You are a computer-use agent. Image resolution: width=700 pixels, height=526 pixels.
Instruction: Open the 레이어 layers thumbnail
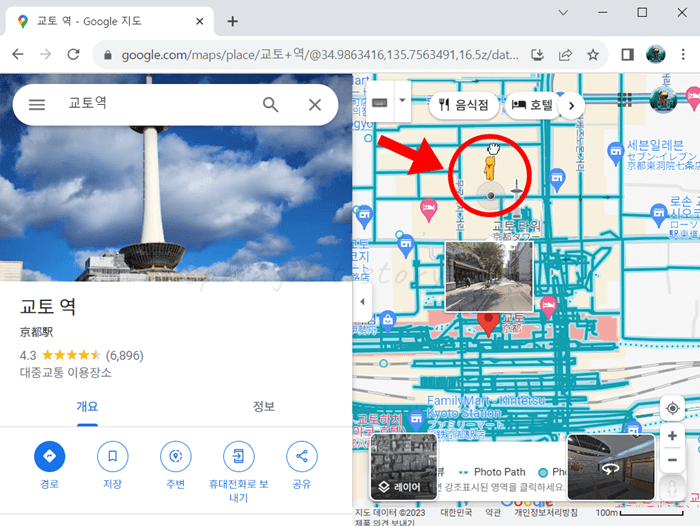point(404,467)
